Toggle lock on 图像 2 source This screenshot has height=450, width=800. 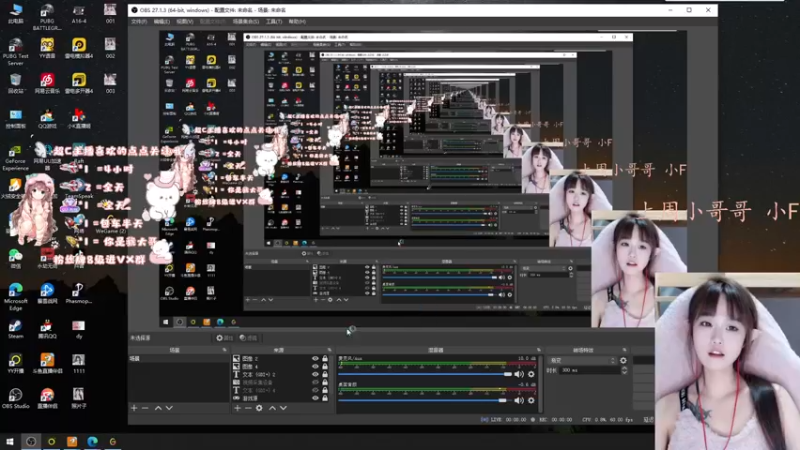click(x=325, y=359)
